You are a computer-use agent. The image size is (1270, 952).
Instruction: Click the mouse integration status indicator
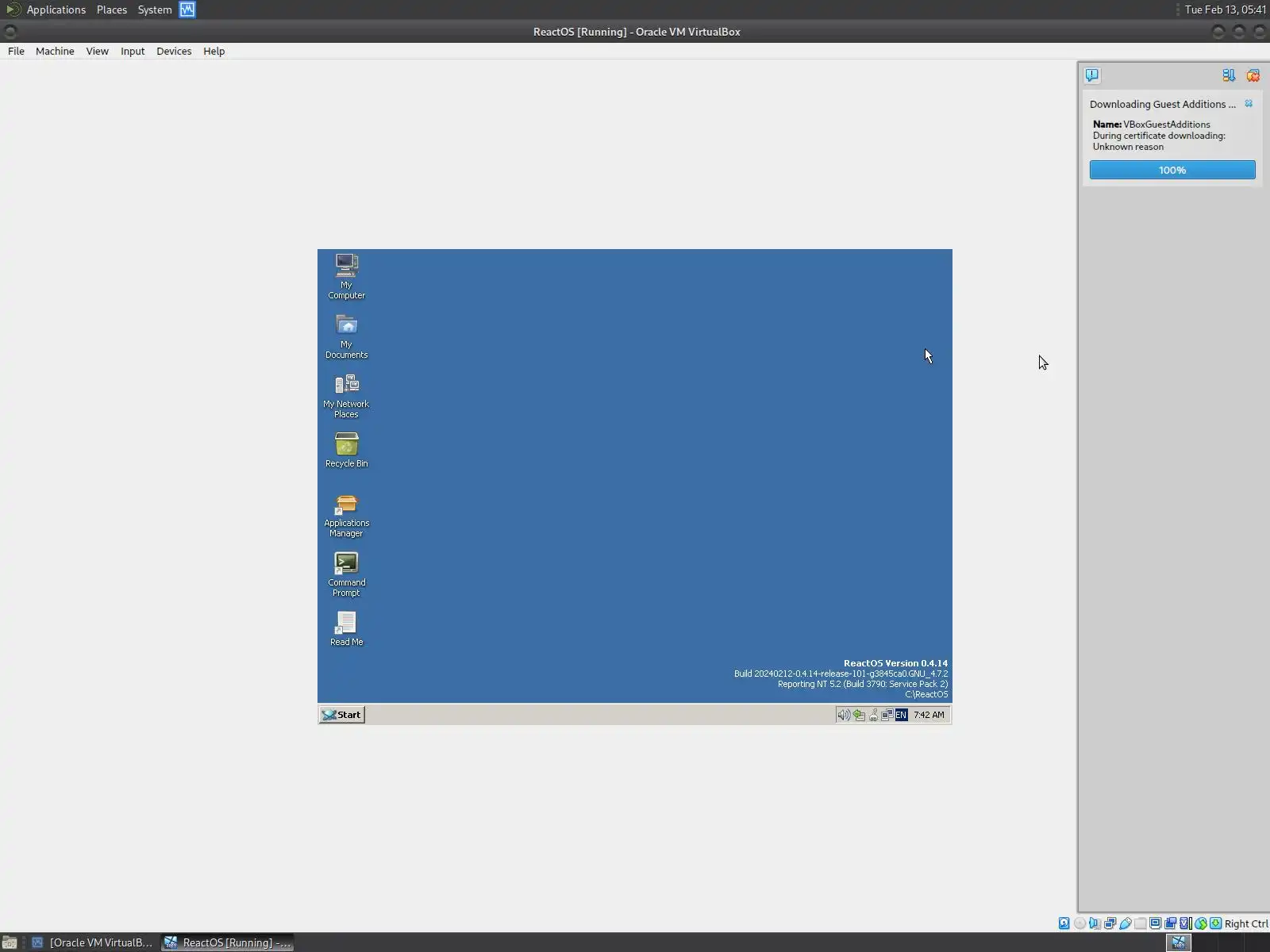(x=1200, y=923)
